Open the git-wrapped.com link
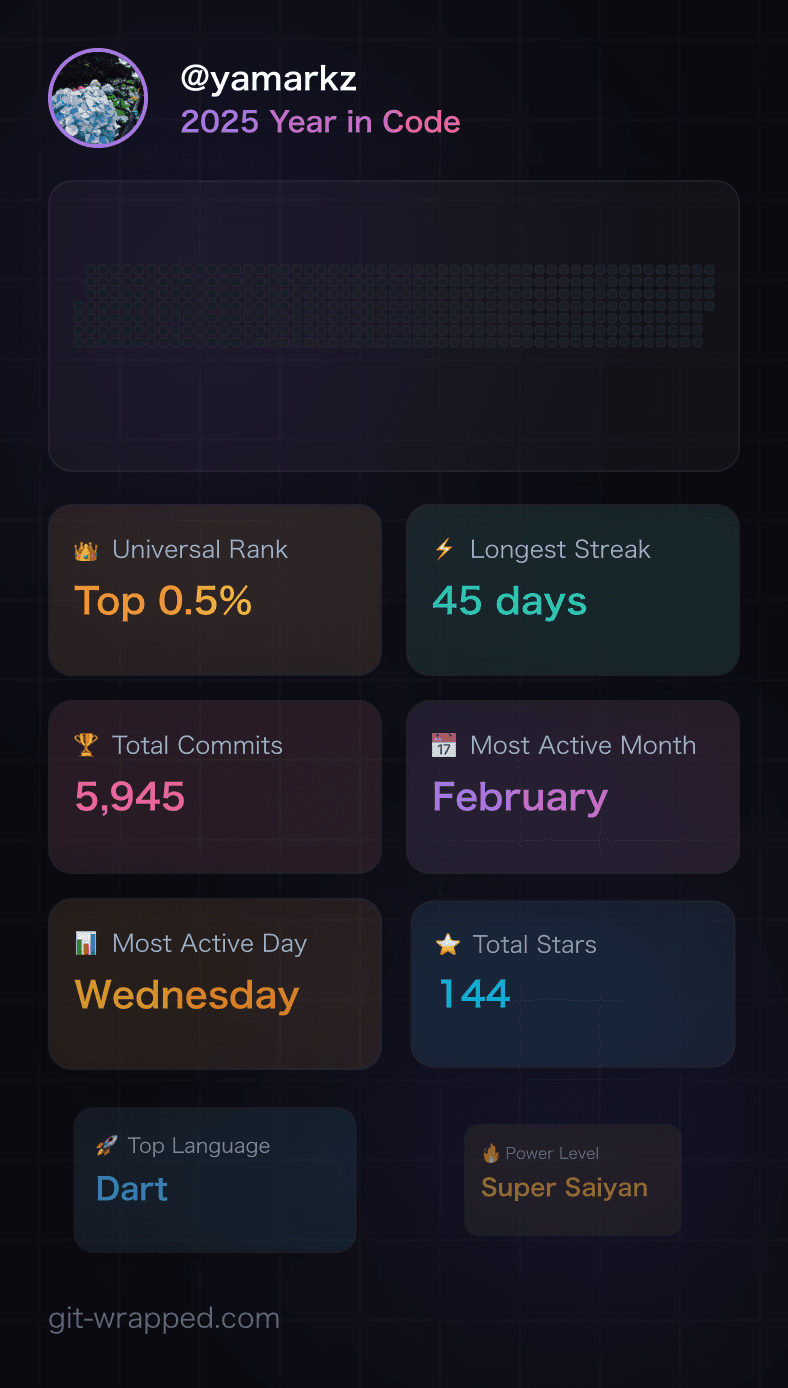The height and width of the screenshot is (1388, 788). (x=164, y=1318)
